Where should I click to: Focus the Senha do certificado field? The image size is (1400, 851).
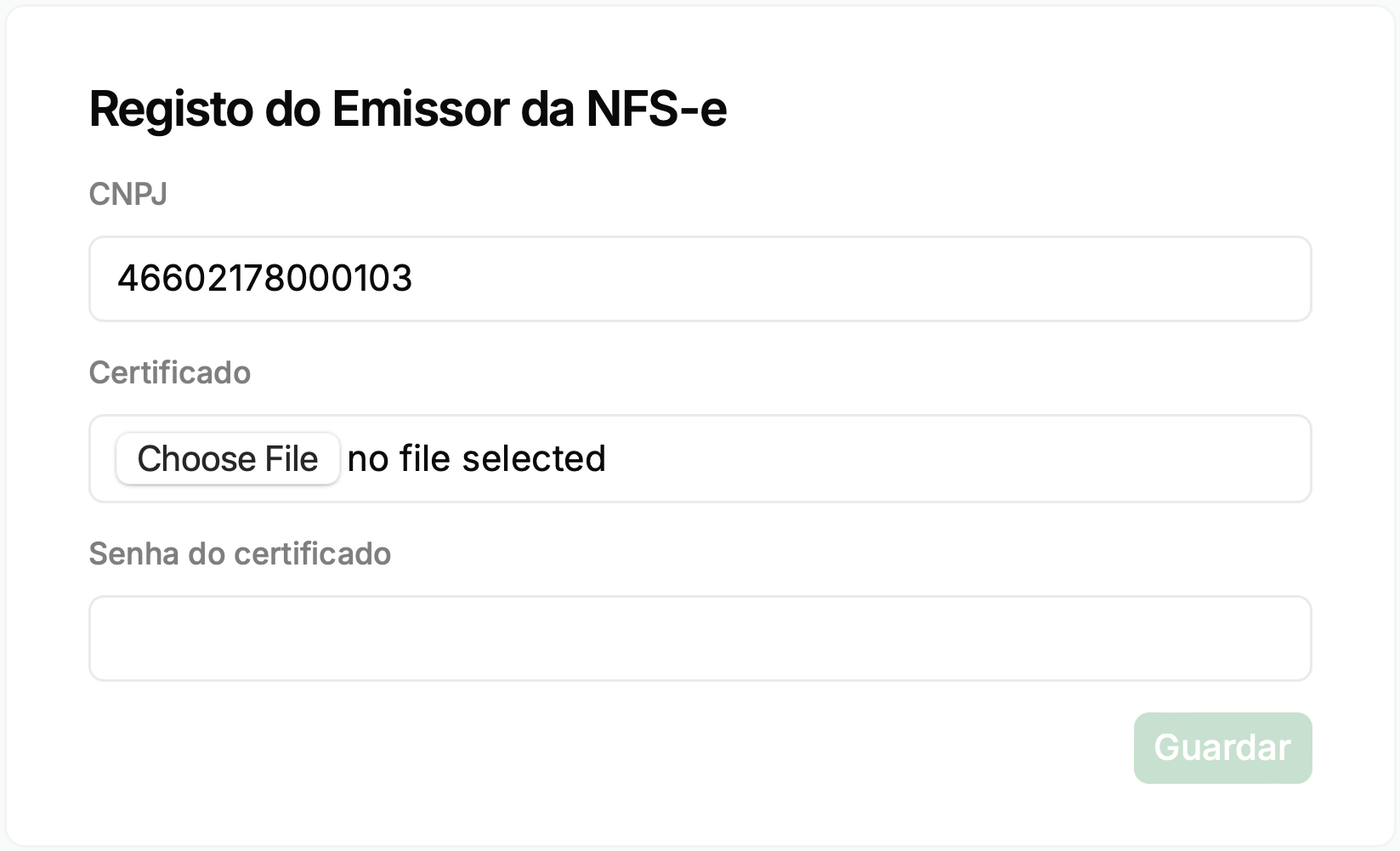pyautogui.click(x=700, y=638)
